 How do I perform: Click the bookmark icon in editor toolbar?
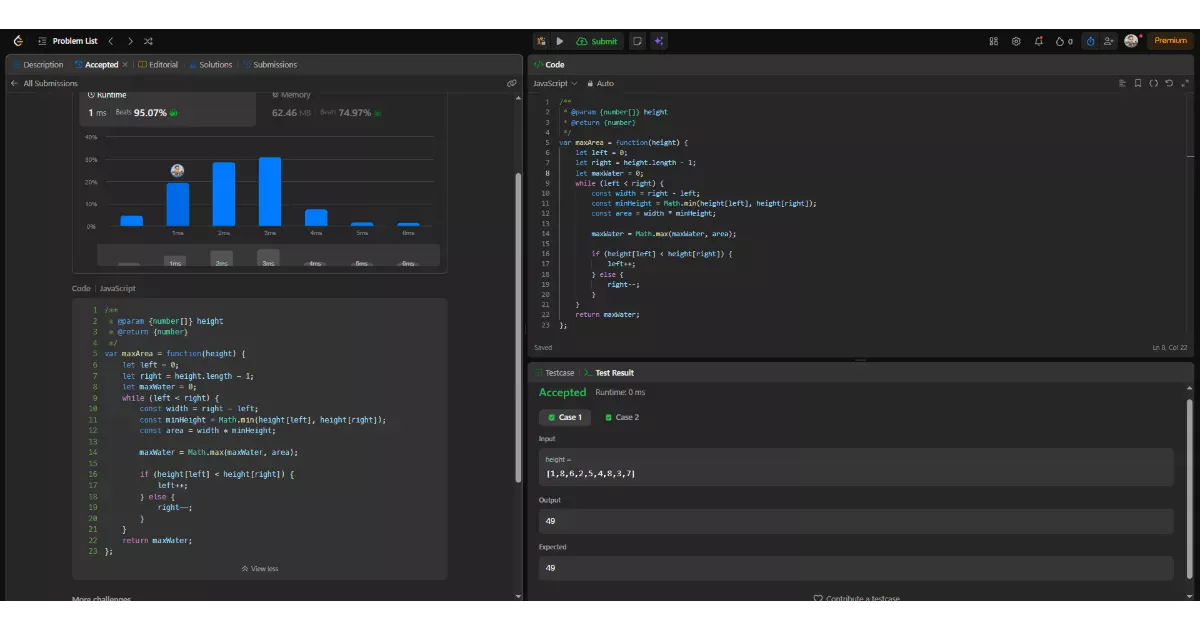[x=1138, y=84]
